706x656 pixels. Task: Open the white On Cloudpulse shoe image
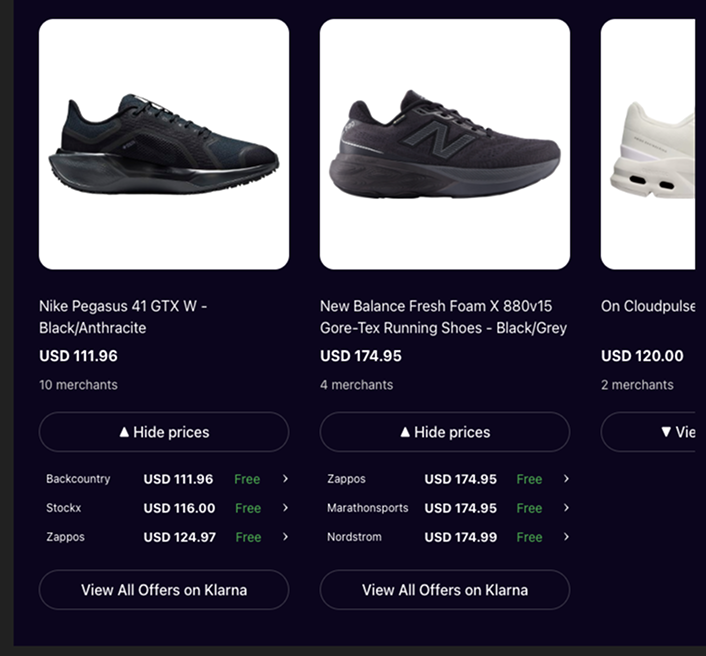point(648,144)
